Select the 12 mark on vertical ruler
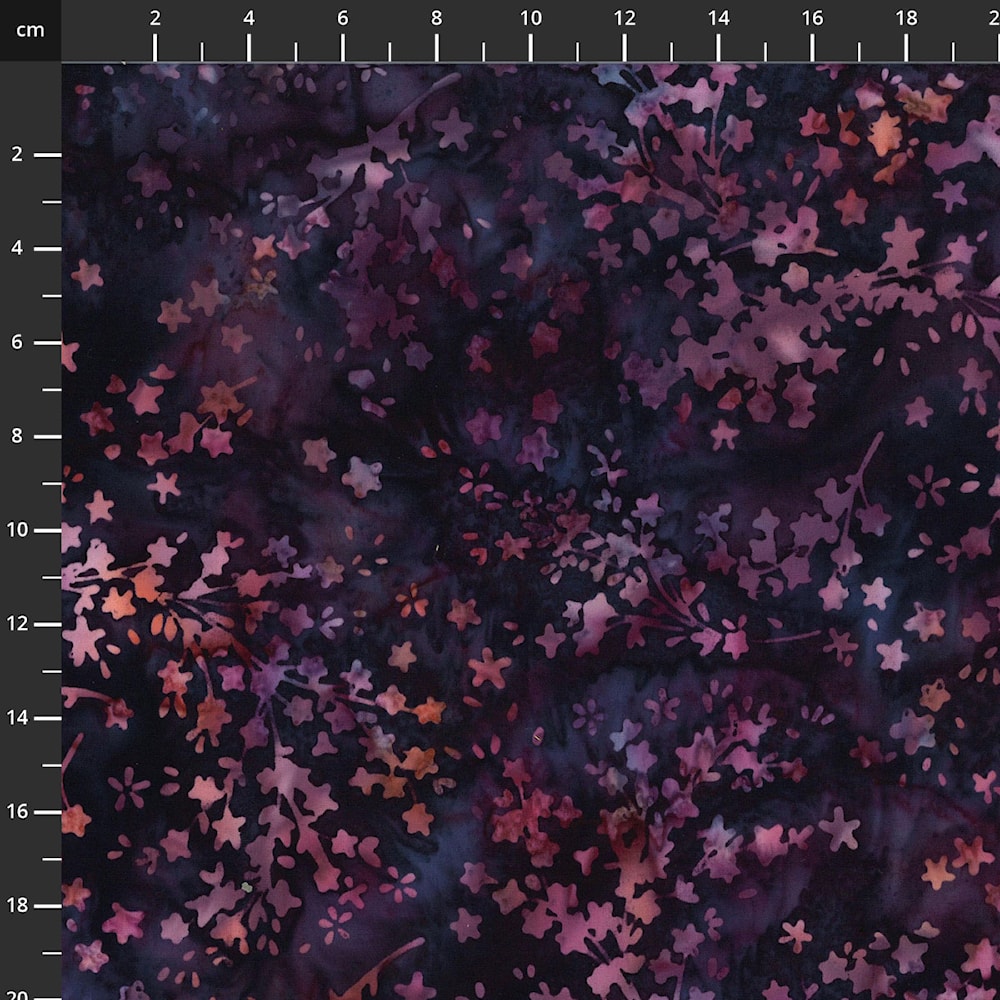The width and height of the screenshot is (1000, 1000). coord(17,624)
